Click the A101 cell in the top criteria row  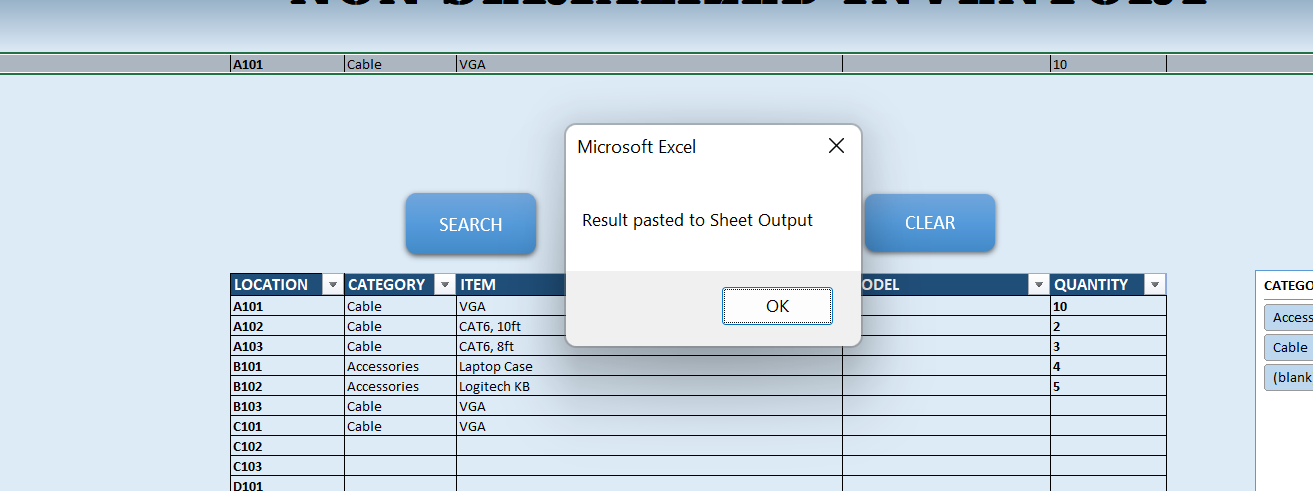point(286,64)
